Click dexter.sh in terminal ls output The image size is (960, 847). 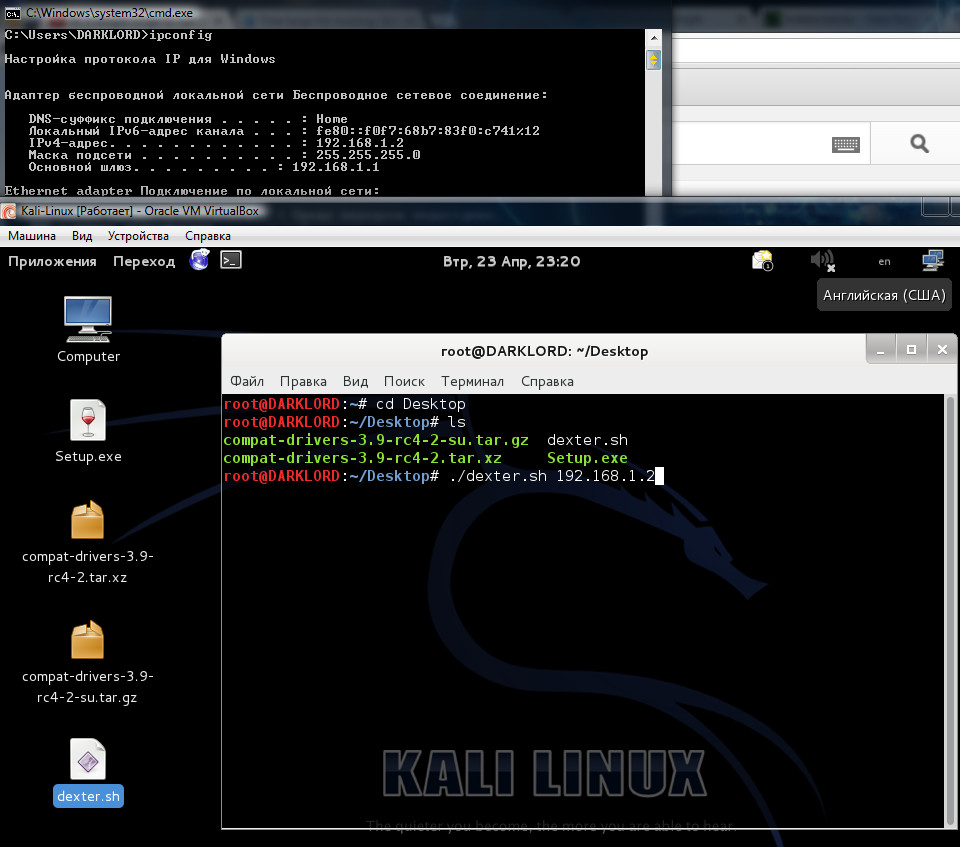(x=587, y=440)
